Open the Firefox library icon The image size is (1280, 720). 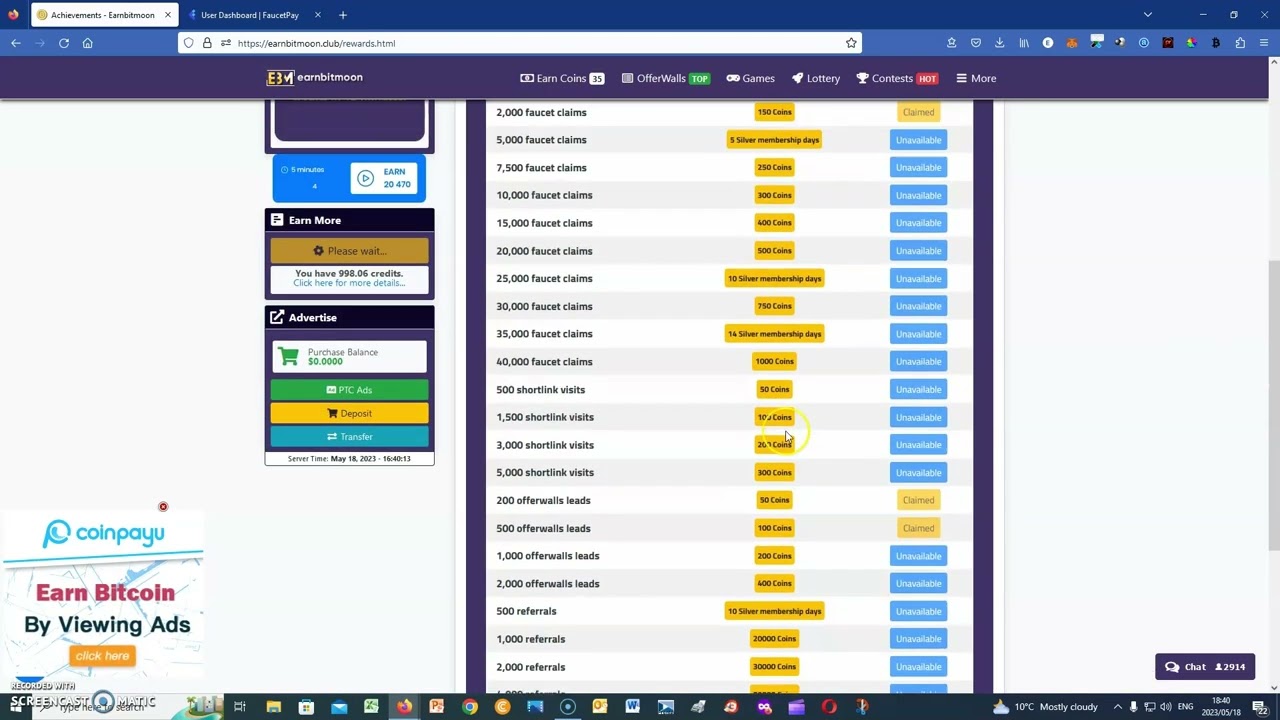pos(1024,43)
